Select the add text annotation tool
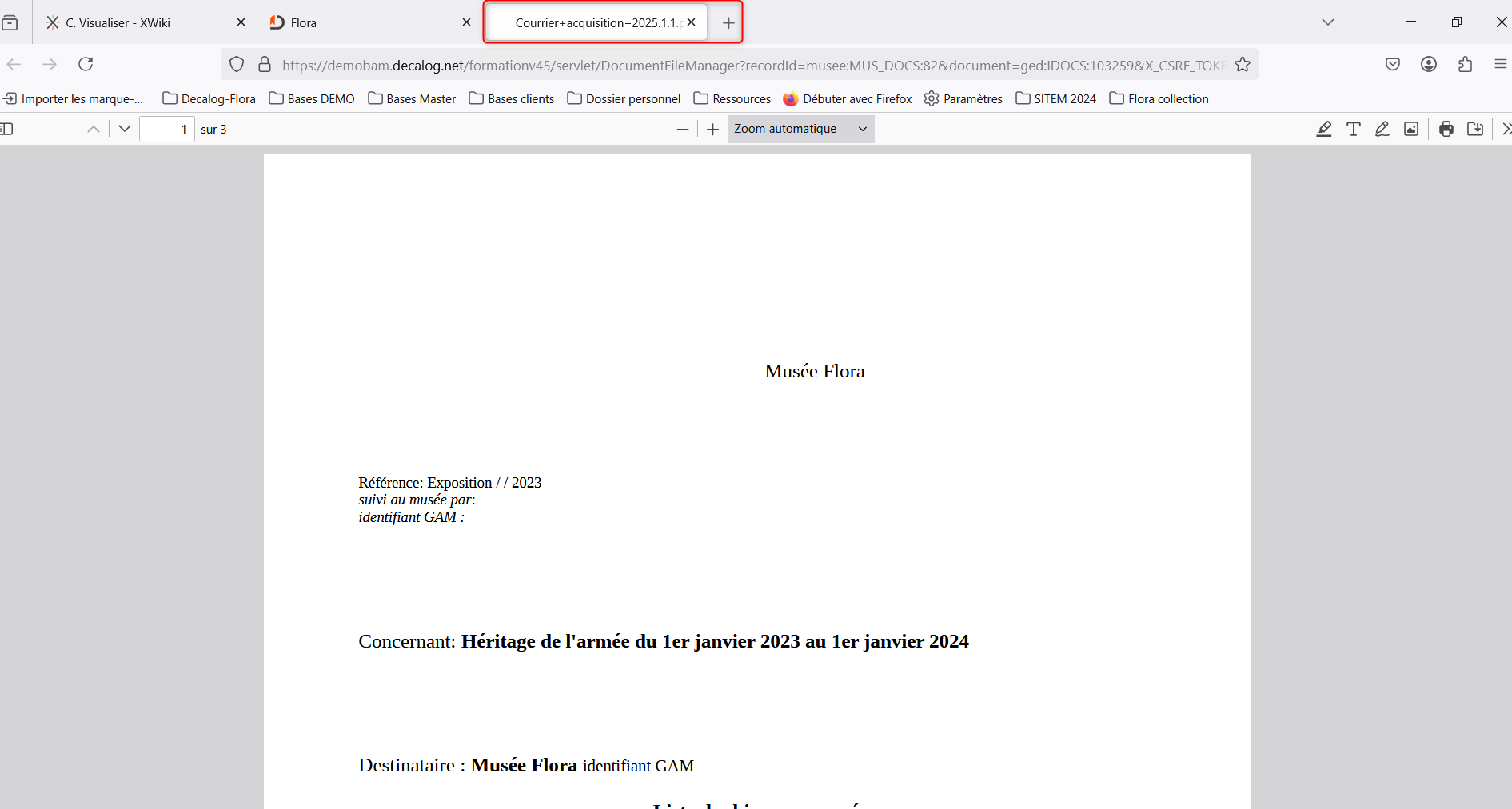The width and height of the screenshot is (1512, 809). (1353, 129)
